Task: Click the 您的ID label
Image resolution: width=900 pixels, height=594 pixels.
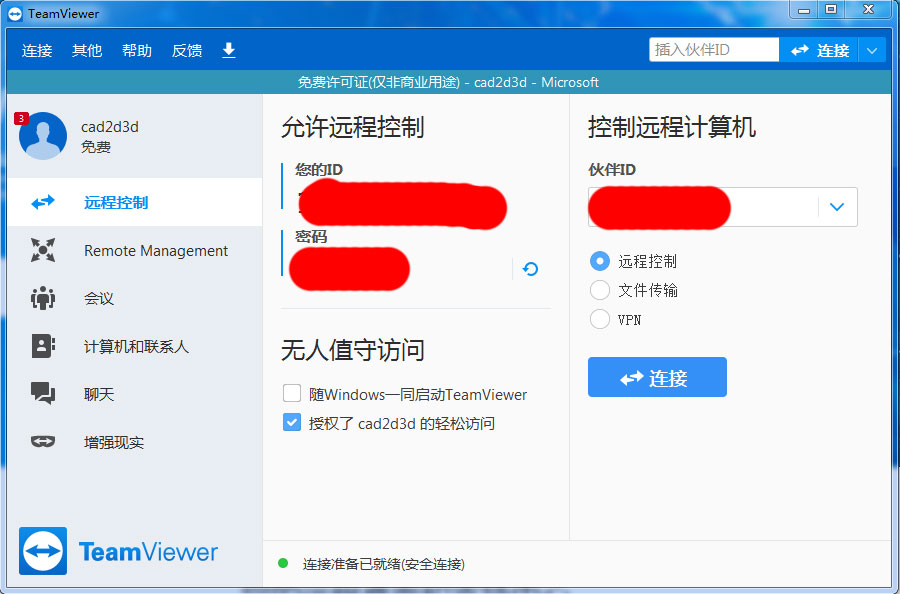Action: [319, 170]
